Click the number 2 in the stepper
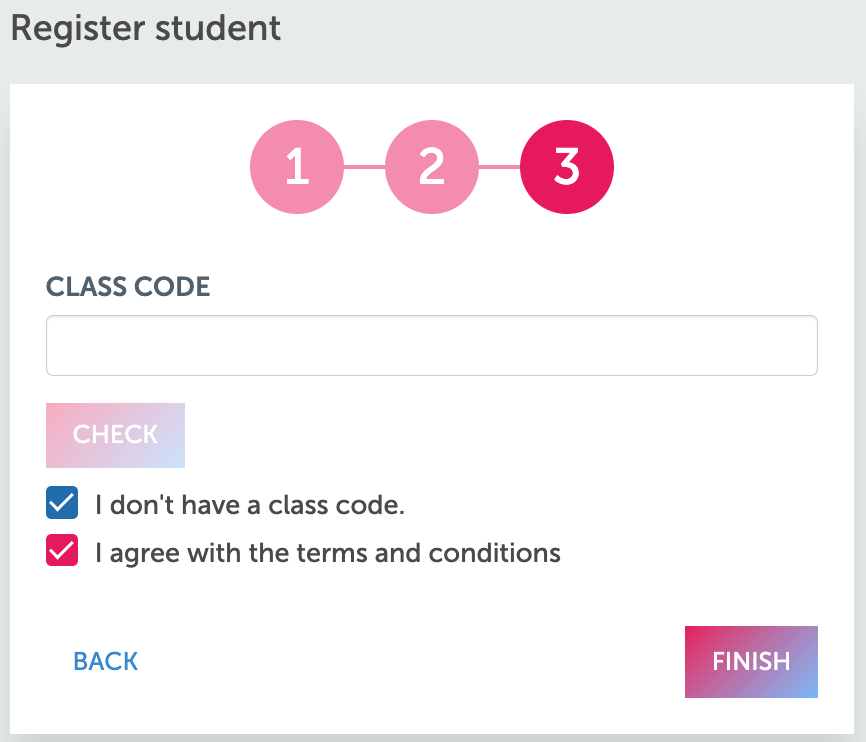Viewport: 866px width, 742px height. point(432,167)
